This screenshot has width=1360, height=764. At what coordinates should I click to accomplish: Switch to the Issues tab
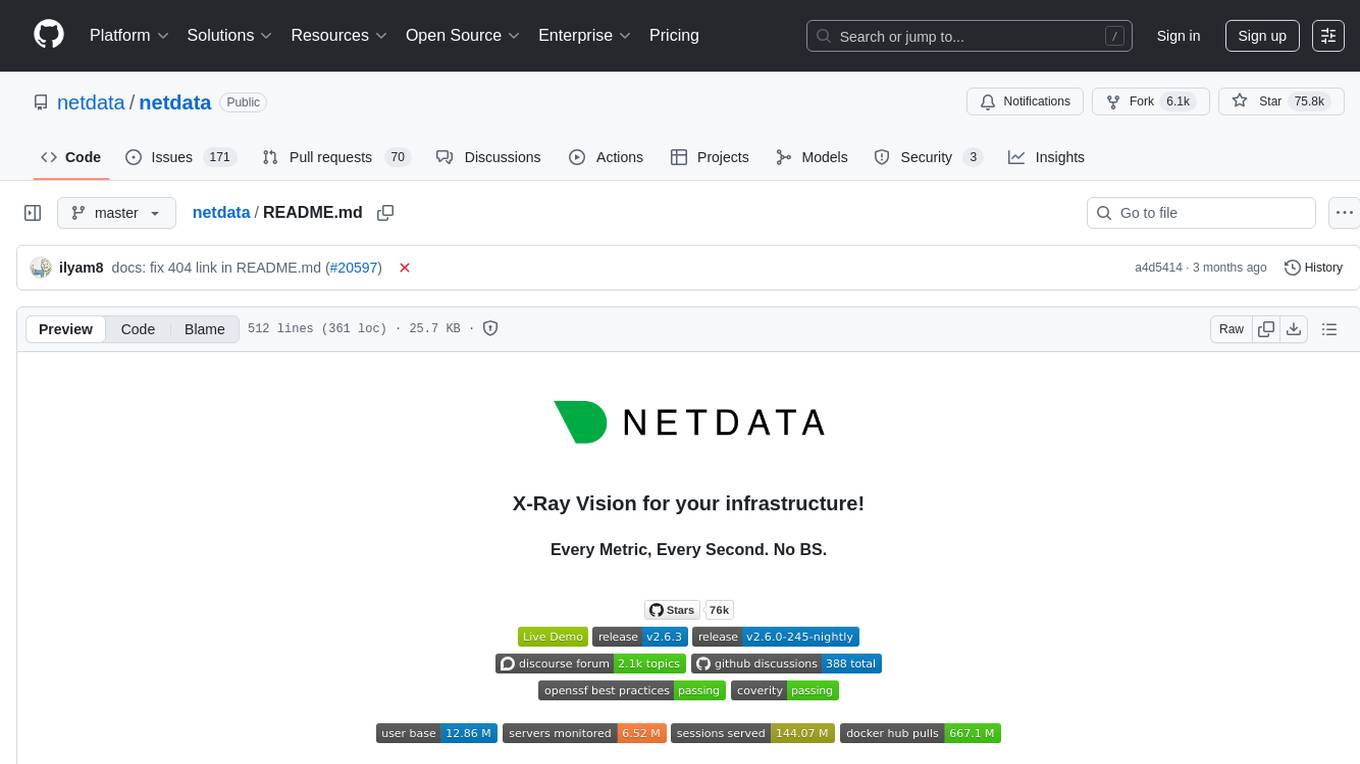click(x=180, y=157)
